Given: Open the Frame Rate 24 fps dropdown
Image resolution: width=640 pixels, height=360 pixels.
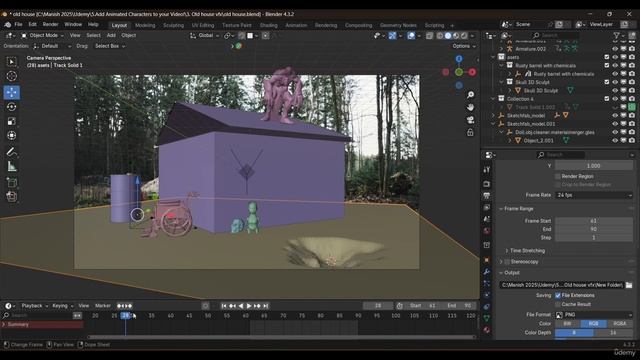Looking at the screenshot, I should tap(593, 195).
